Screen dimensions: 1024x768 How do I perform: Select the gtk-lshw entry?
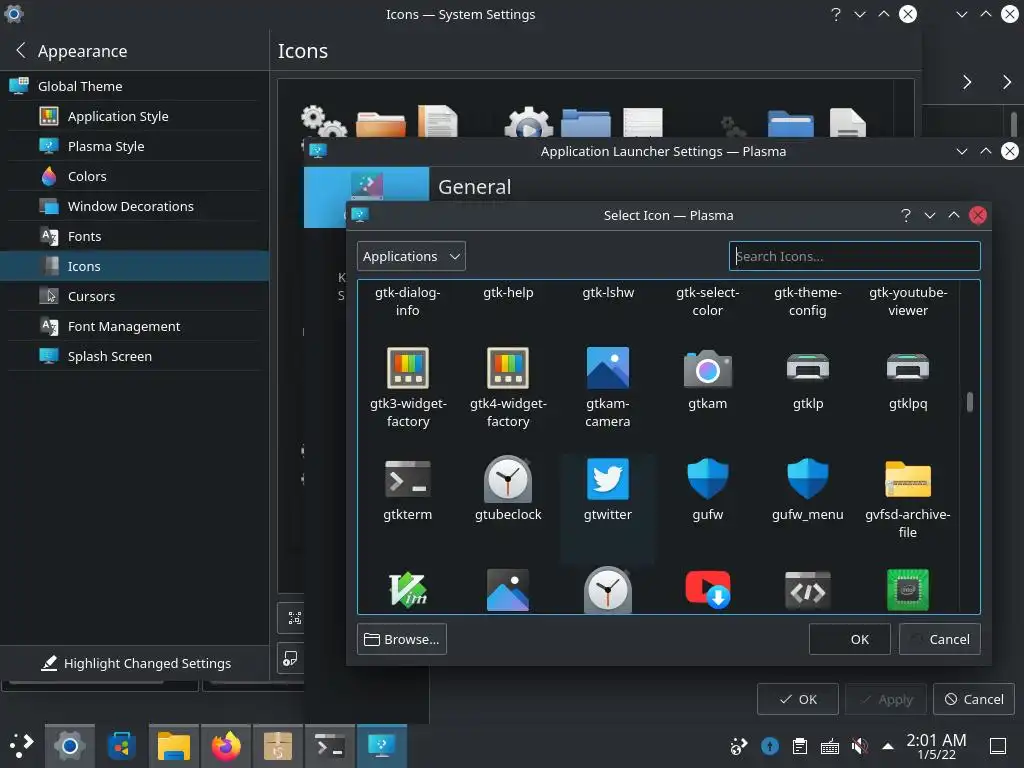click(608, 293)
